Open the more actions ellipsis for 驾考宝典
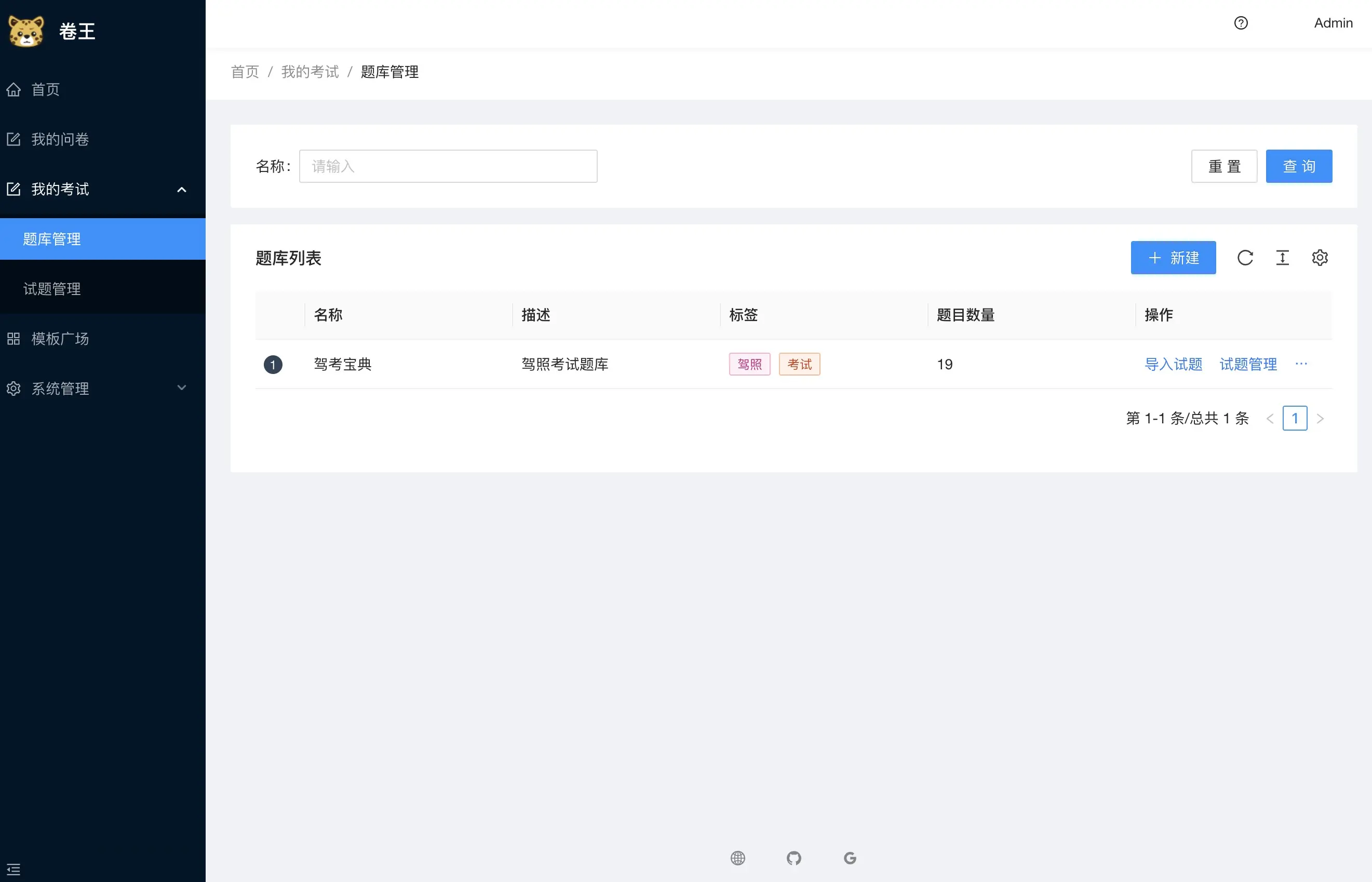Screen dimensions: 1372x882 [1301, 364]
